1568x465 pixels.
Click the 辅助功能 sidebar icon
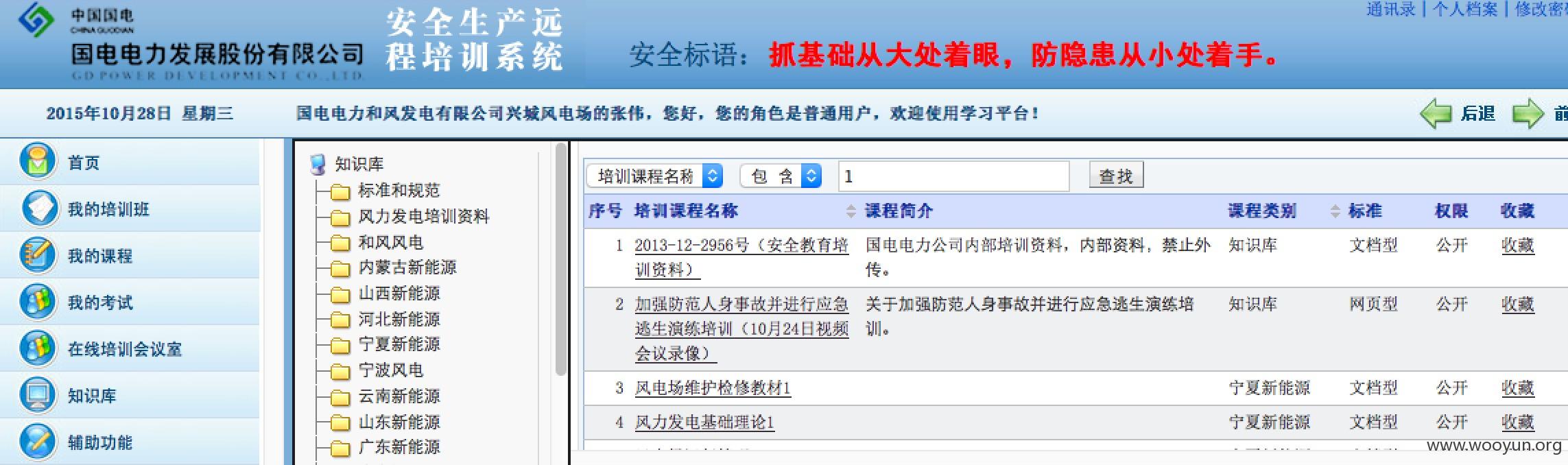[38, 441]
